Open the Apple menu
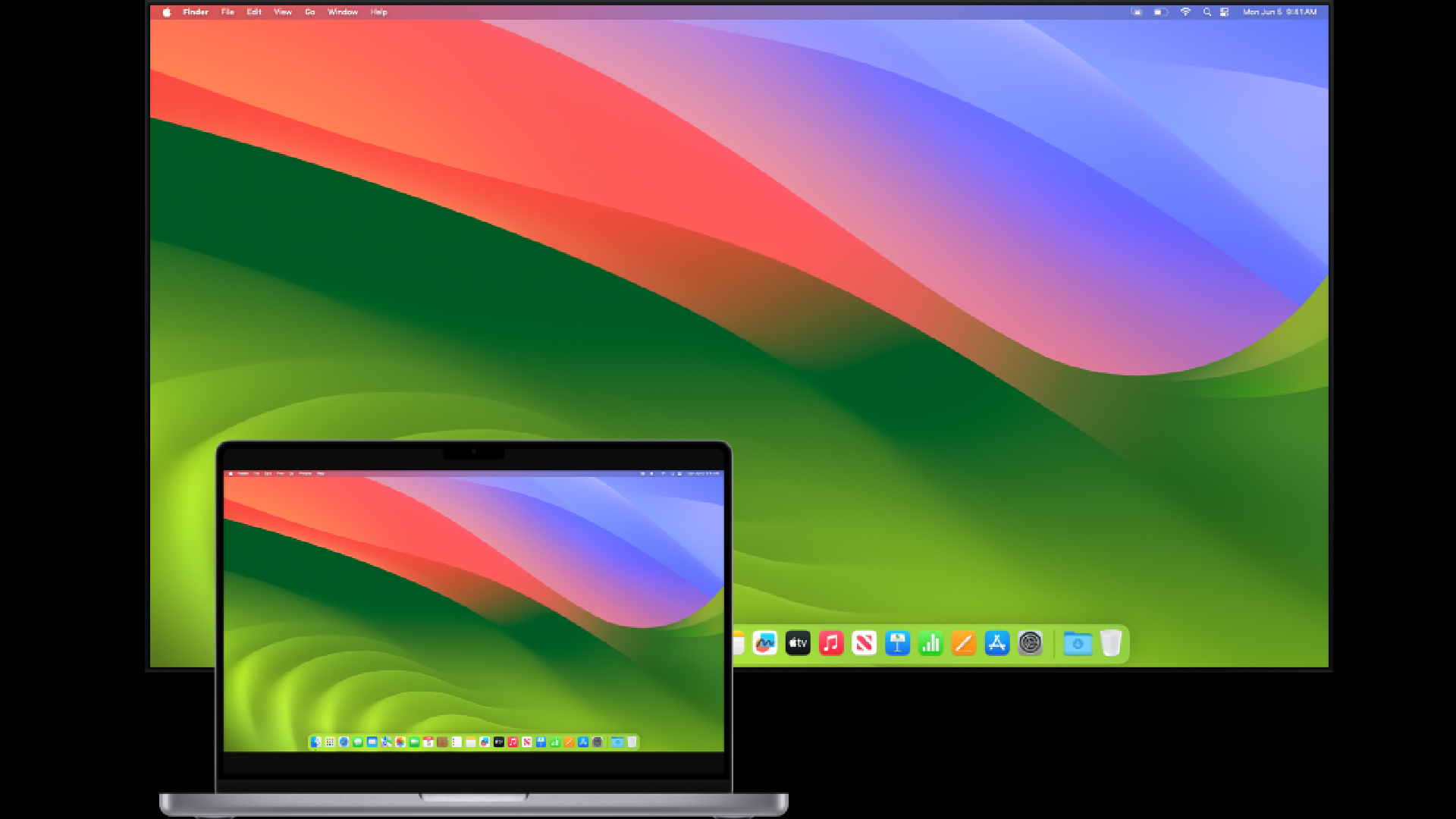1456x819 pixels. click(165, 11)
